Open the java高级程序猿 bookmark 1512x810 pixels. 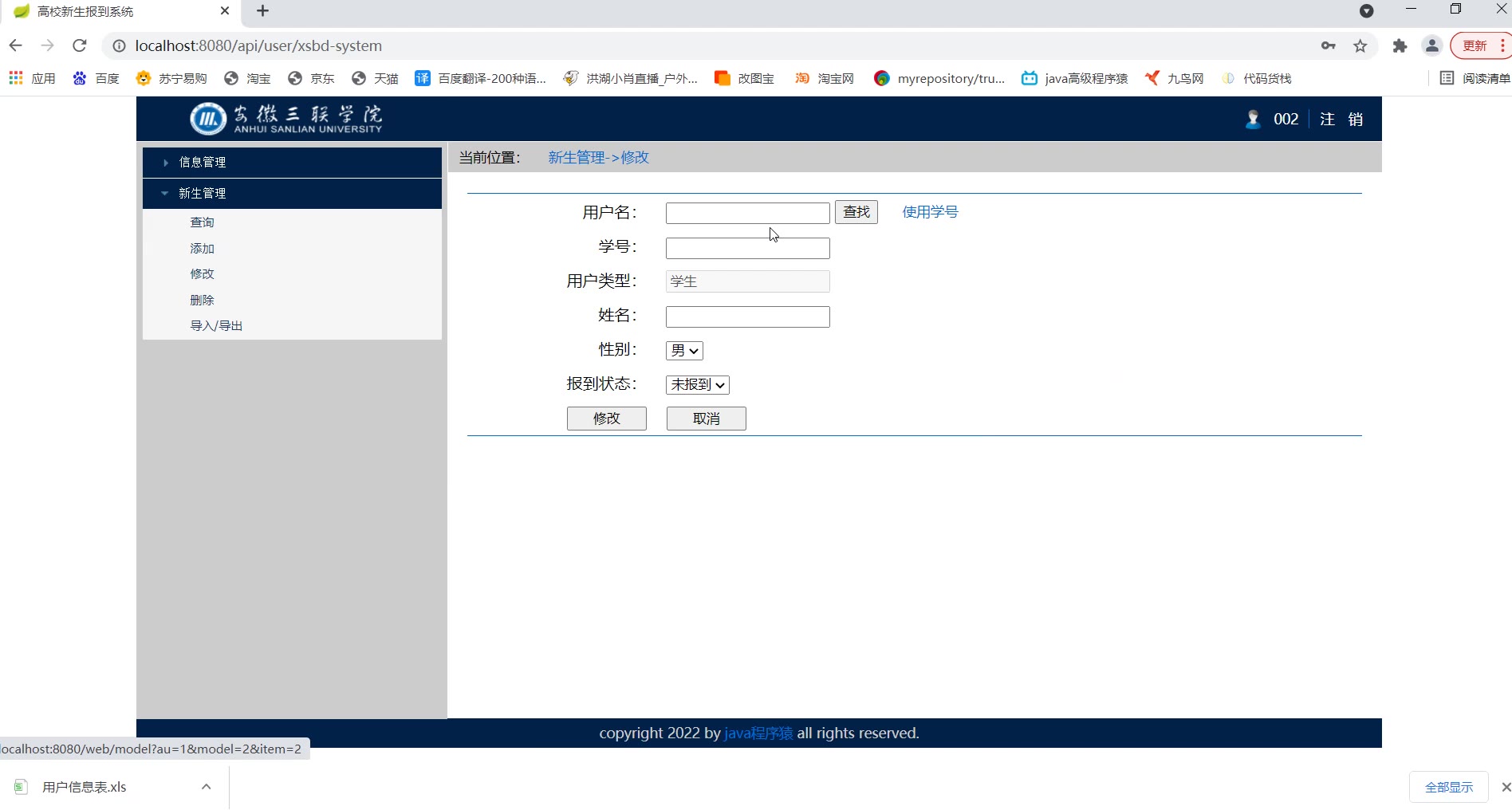pyautogui.click(x=1074, y=78)
